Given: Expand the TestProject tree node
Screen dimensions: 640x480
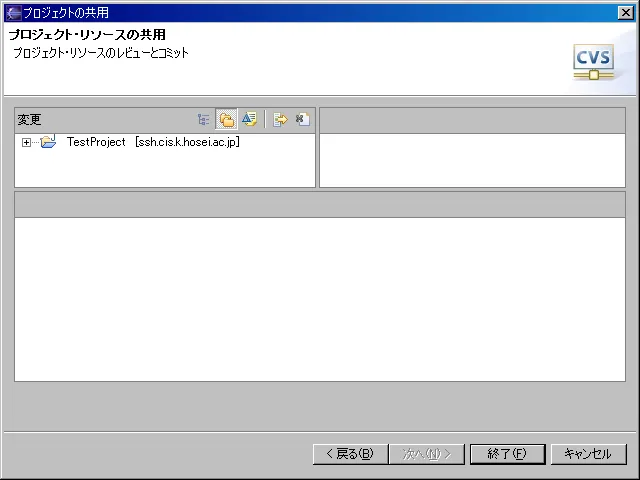Looking at the screenshot, I should pyautogui.click(x=26, y=143).
